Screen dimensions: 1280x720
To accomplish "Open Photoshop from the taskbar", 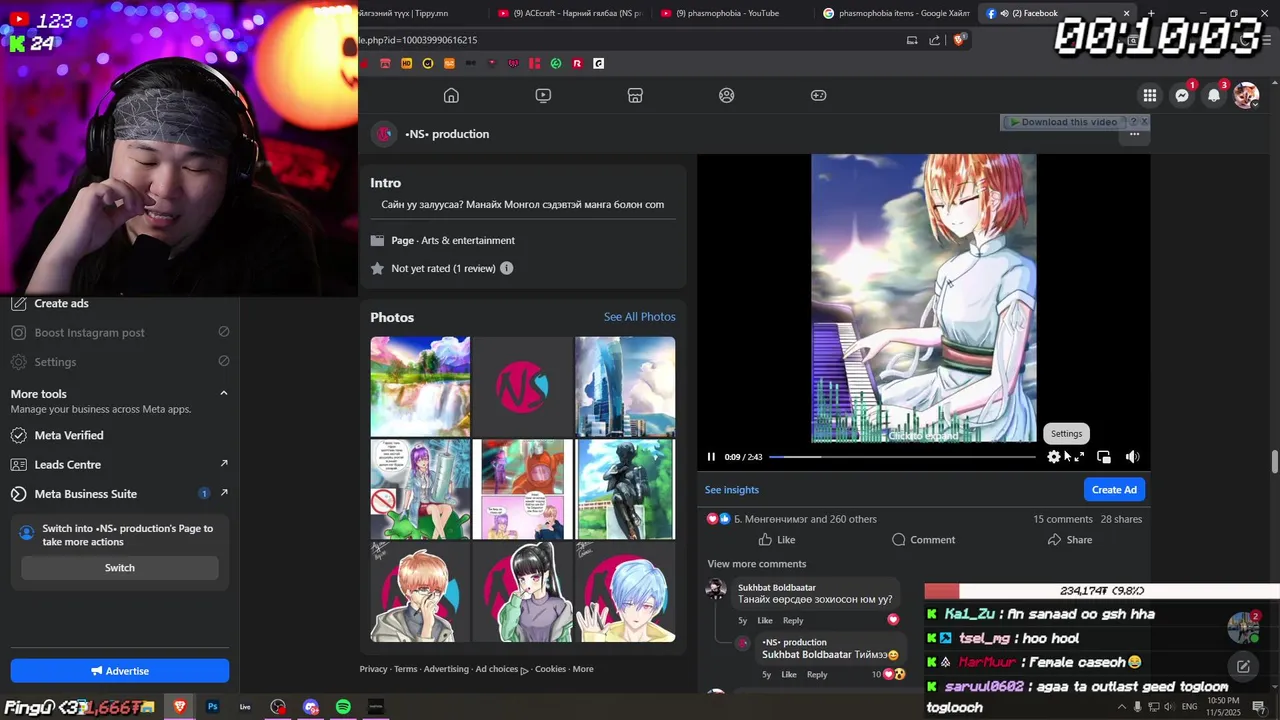I will pyautogui.click(x=212, y=707).
